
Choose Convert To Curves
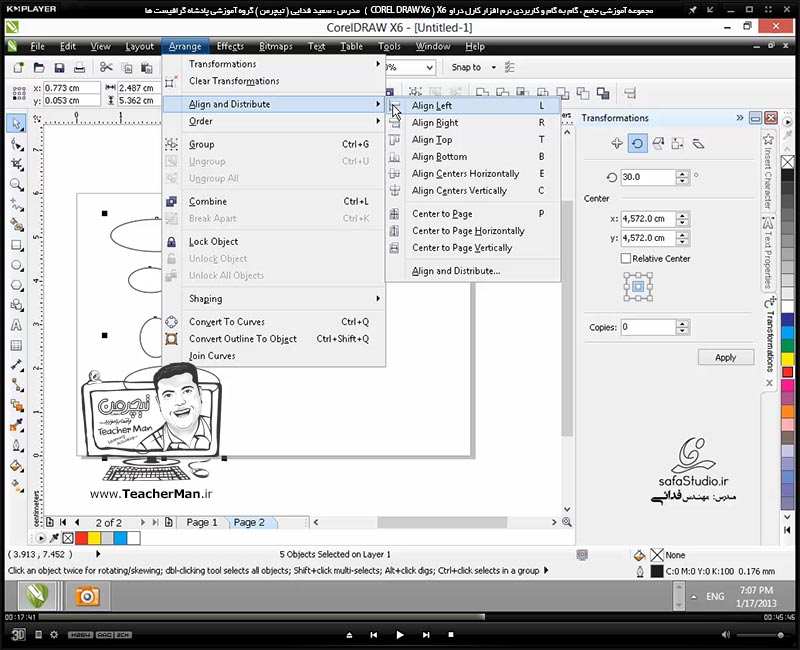pos(274,321)
